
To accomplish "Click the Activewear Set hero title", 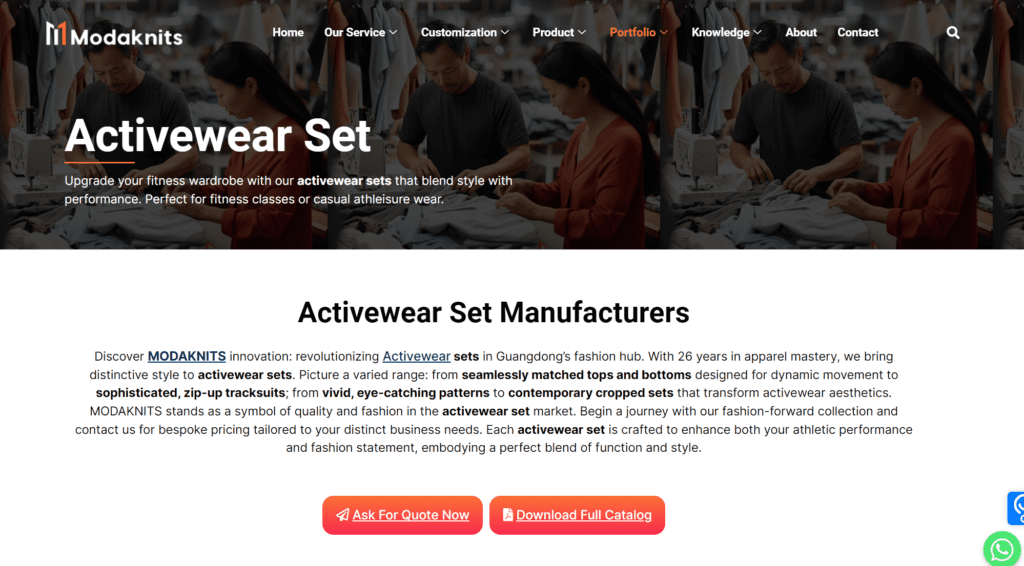I will (217, 136).
